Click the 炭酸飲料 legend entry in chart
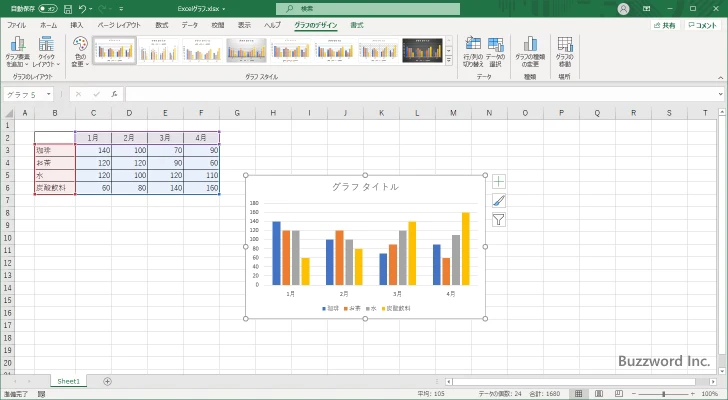The width and height of the screenshot is (728, 400). click(396, 308)
